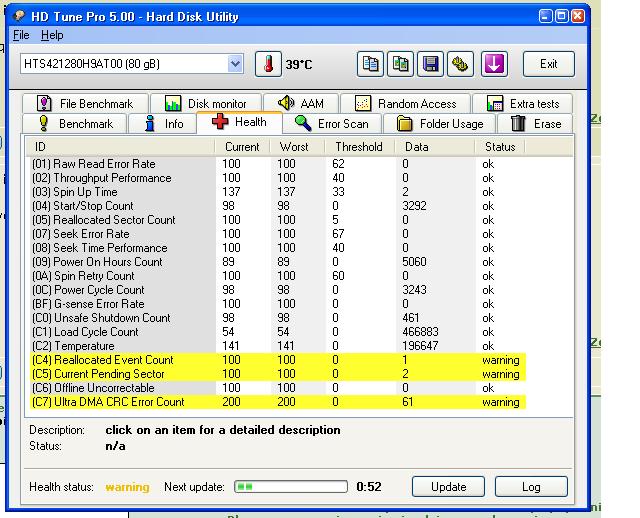Select the Spin Retry Count row
The image size is (640, 518).
(x=278, y=276)
